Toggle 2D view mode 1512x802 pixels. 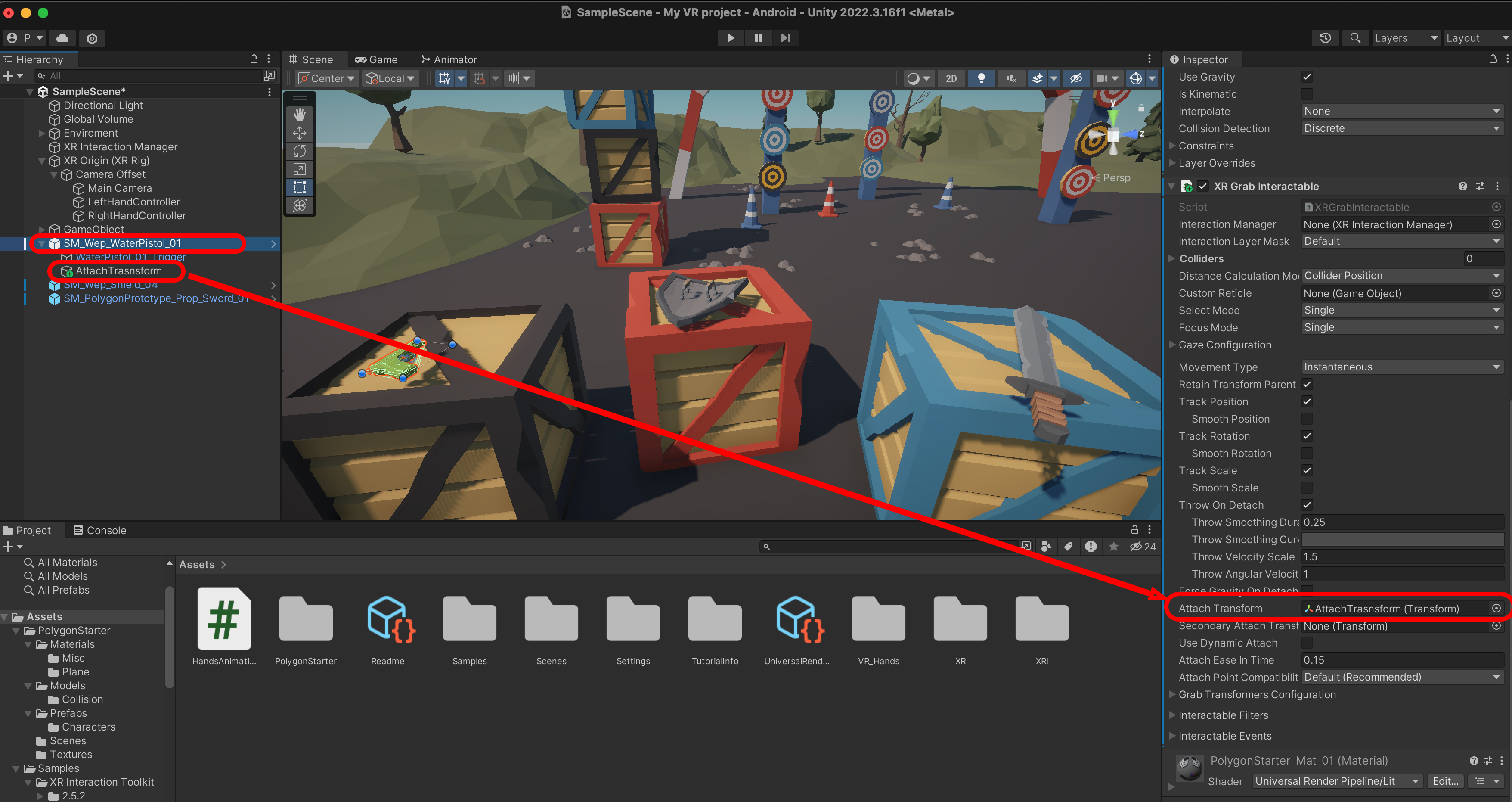(x=951, y=78)
